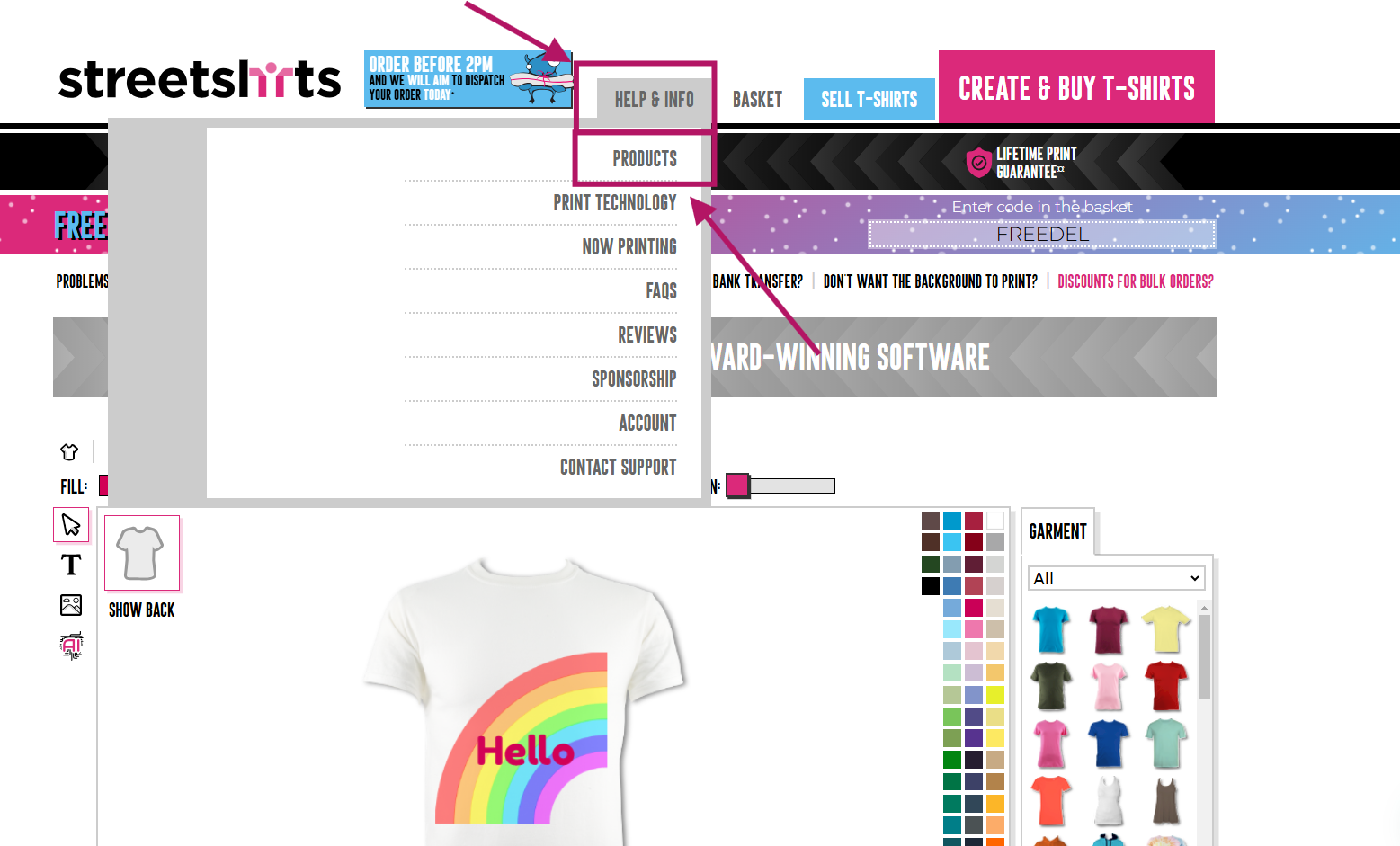
Task: Click the Lifetime Print Guarantee shield icon
Action: click(x=978, y=163)
